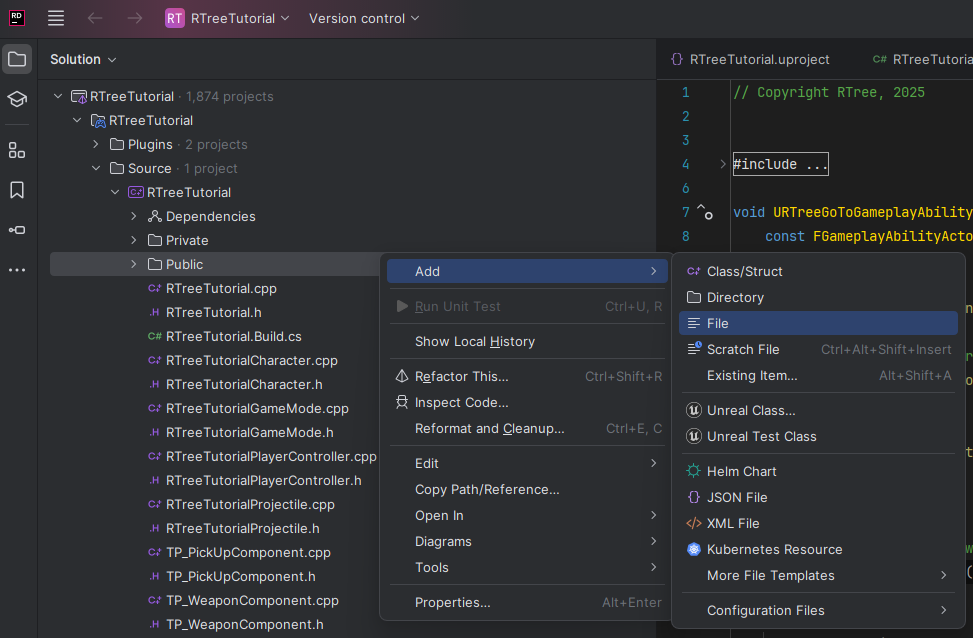Add a new File
Viewport: 973px width, 638px height.
pyautogui.click(x=818, y=323)
